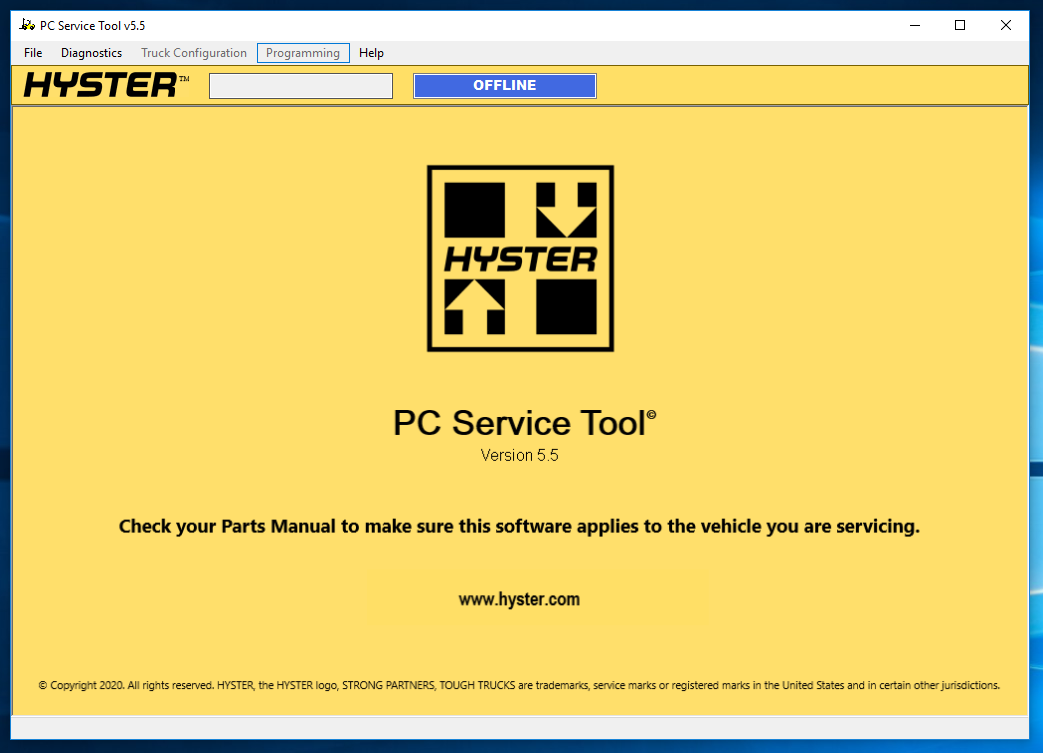Click the central HYSTER logo graphic
This screenshot has width=1043, height=753.
pyautogui.click(x=520, y=258)
